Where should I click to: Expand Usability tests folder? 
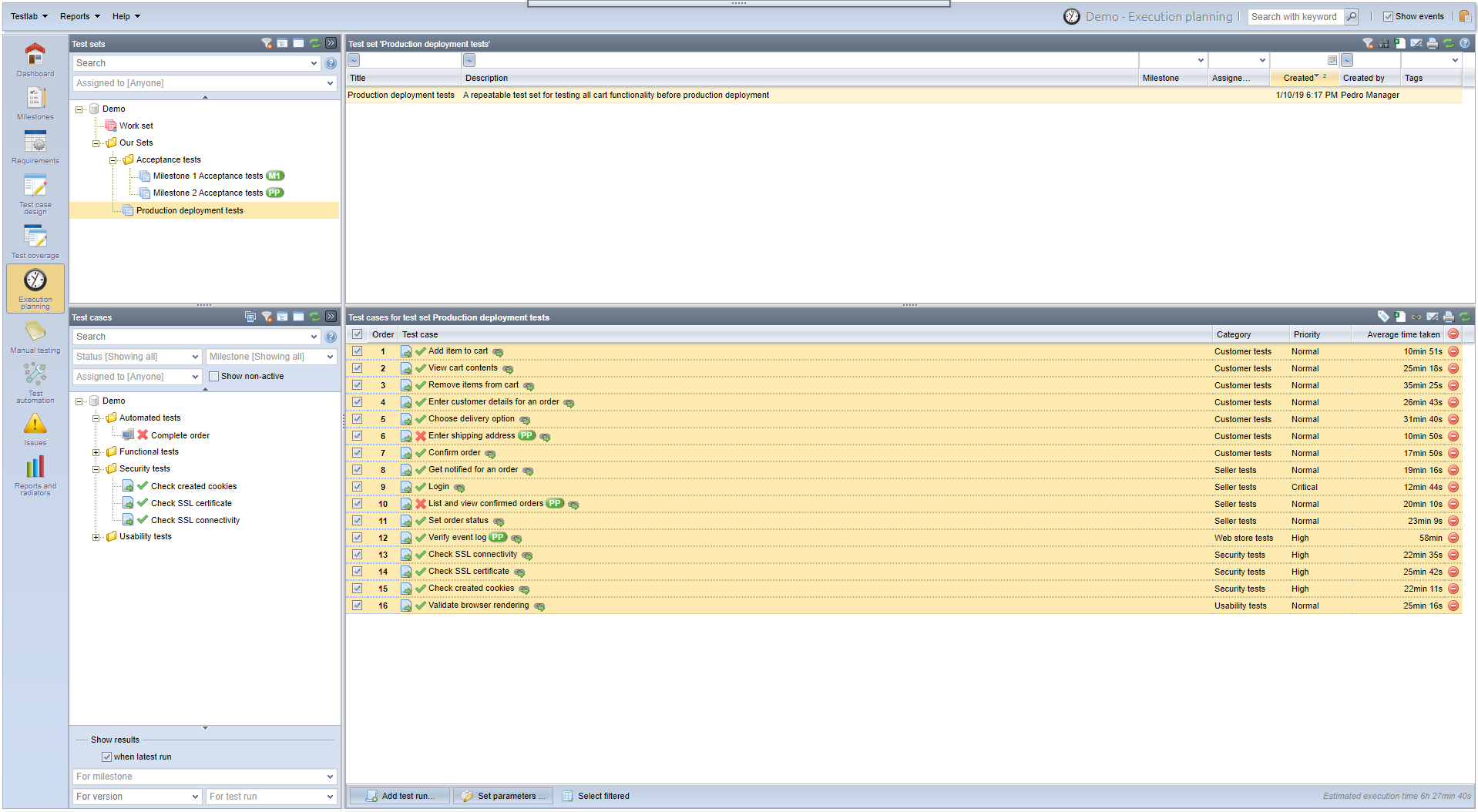pyautogui.click(x=96, y=537)
